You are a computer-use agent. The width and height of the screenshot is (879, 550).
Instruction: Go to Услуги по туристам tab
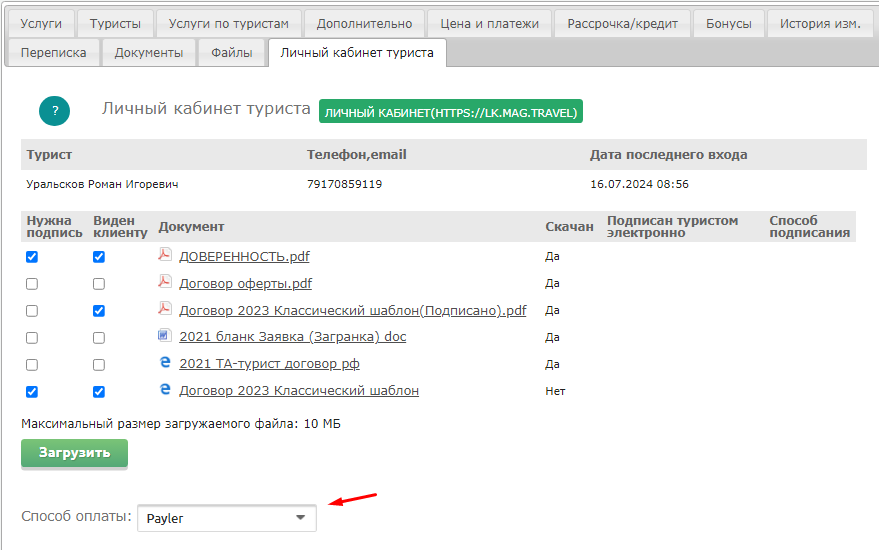click(229, 24)
